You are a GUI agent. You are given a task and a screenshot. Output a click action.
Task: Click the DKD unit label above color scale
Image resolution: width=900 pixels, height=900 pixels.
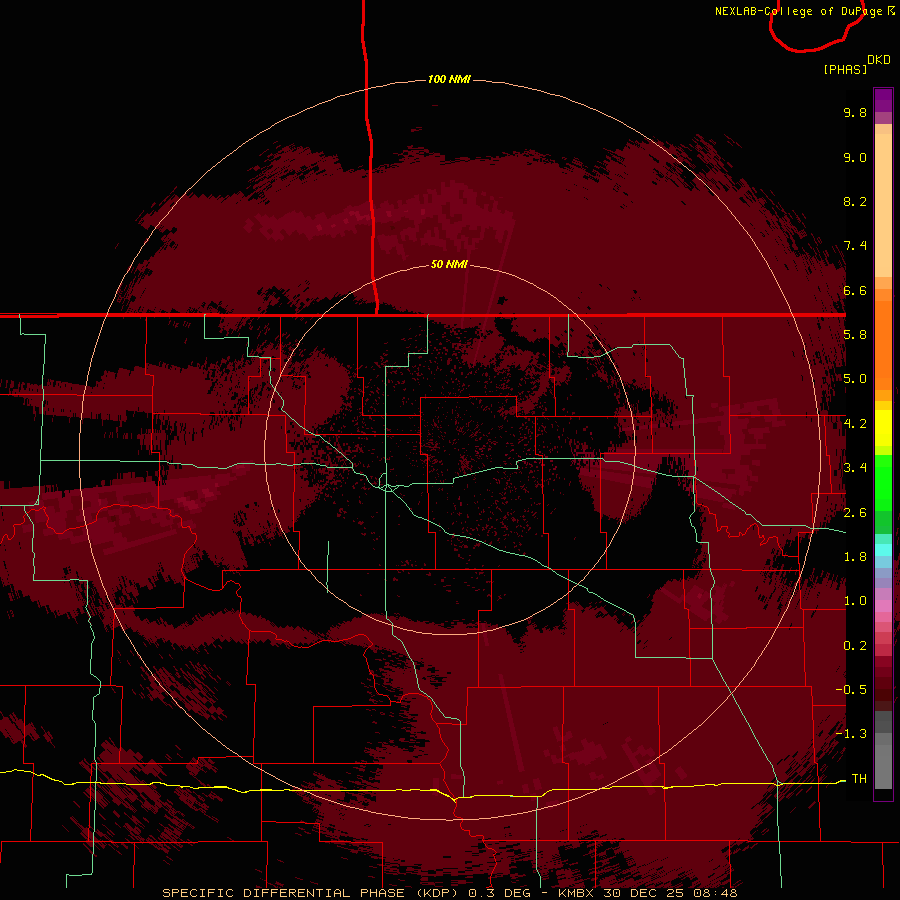point(879,60)
